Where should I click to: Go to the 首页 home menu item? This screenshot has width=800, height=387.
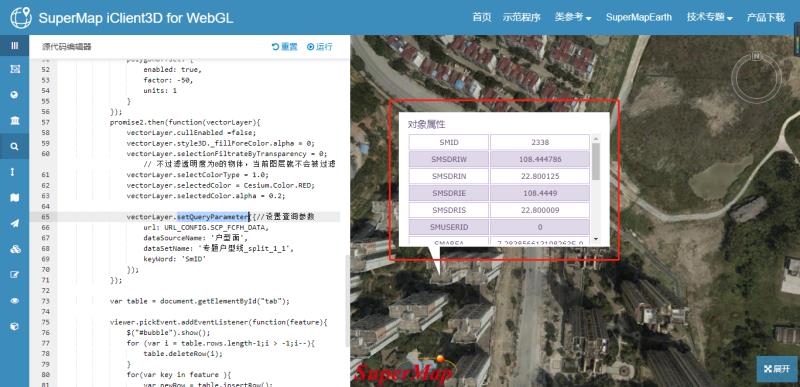(482, 17)
